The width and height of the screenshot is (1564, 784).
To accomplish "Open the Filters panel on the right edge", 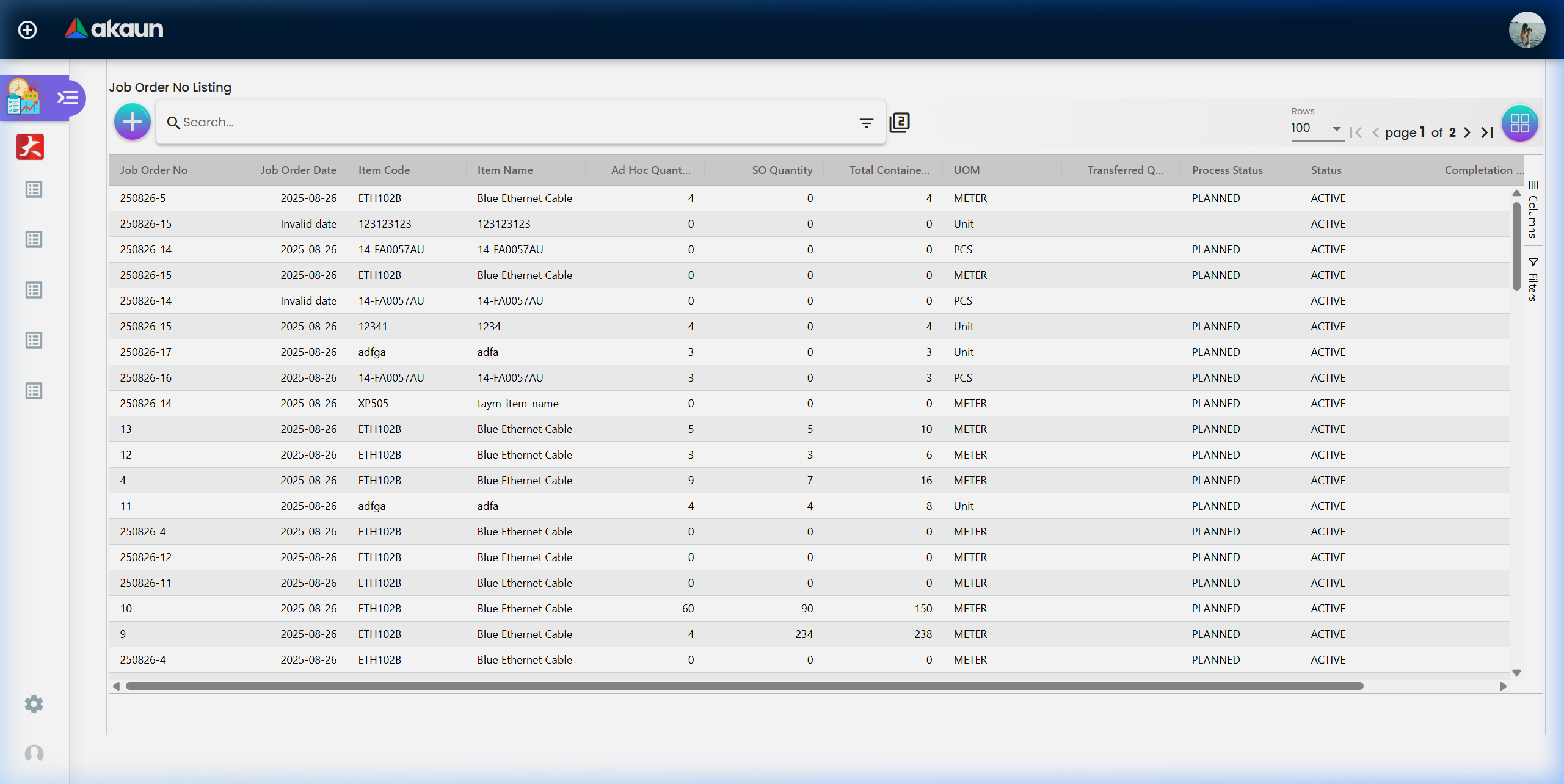I will click(1533, 281).
